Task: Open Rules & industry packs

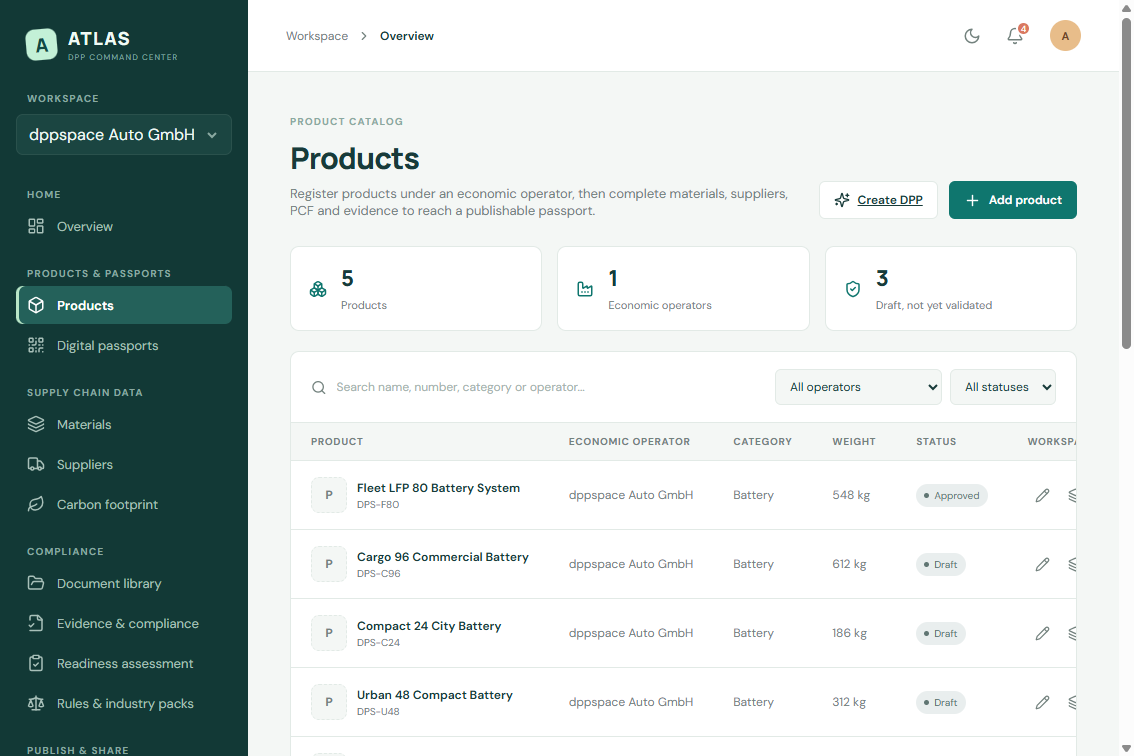Action: pyautogui.click(x=124, y=703)
